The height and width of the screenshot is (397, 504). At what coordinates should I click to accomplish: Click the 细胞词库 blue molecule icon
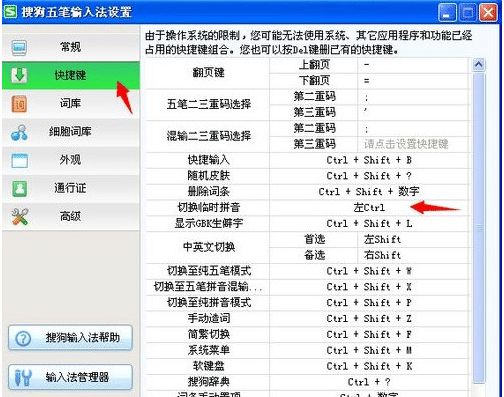(x=19, y=132)
